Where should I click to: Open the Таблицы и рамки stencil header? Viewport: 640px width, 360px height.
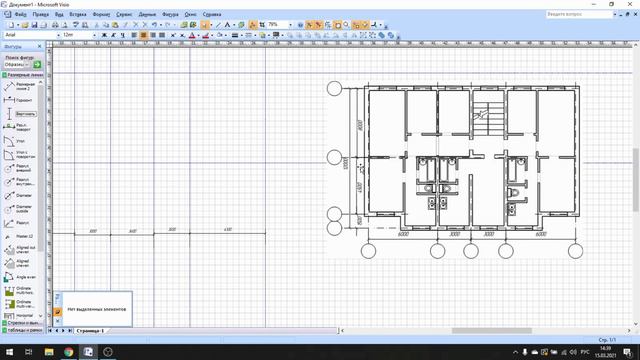coord(22,330)
